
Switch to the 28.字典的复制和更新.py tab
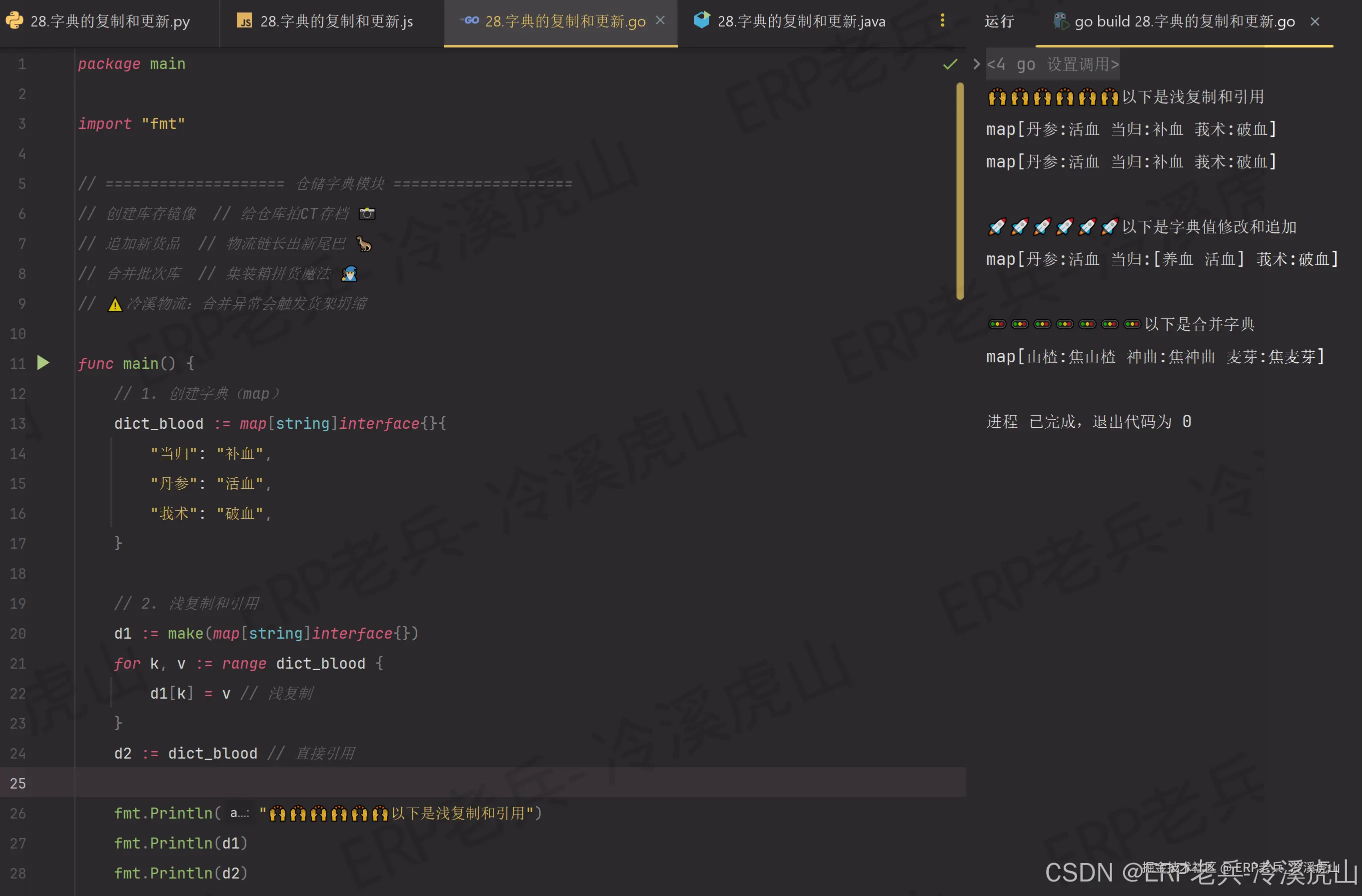coord(110,22)
